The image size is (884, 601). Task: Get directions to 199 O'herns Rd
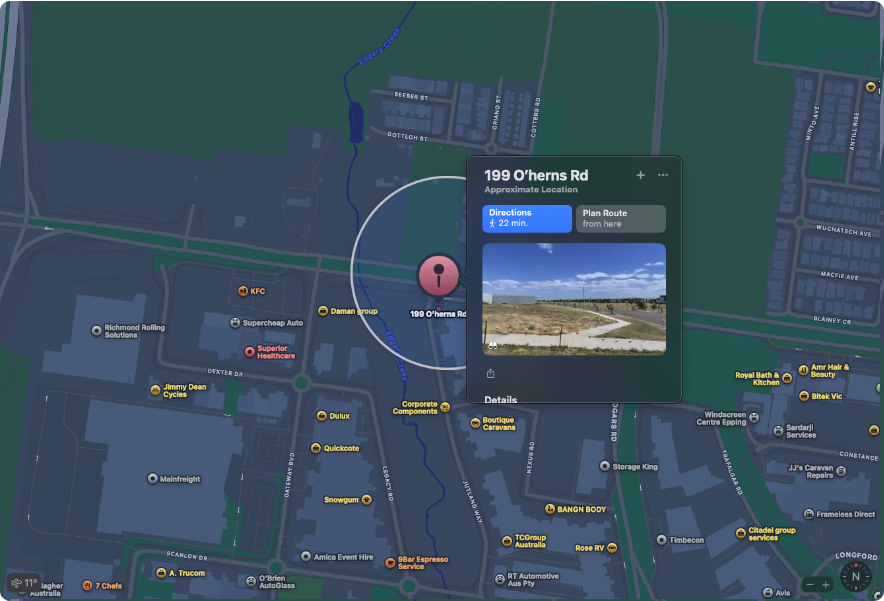(x=527, y=218)
